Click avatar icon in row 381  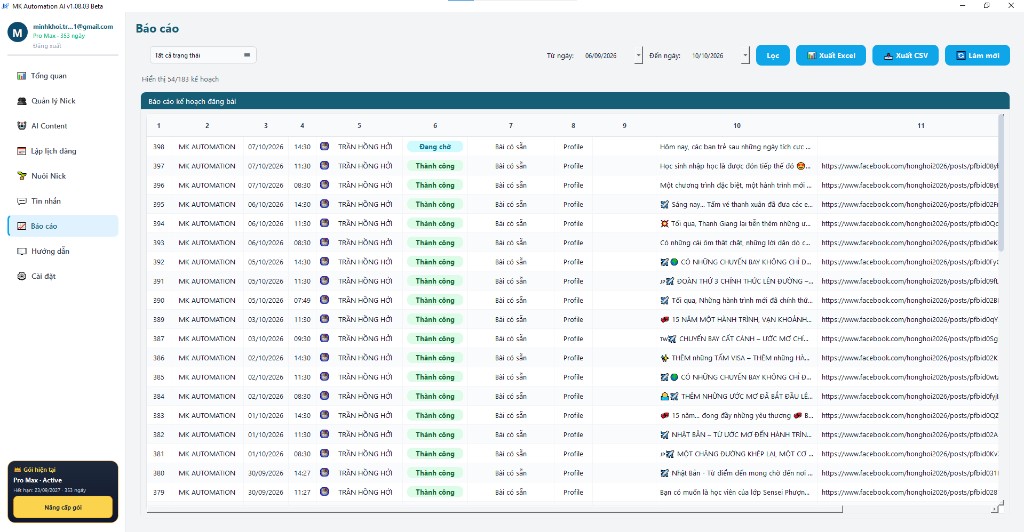click(325, 454)
